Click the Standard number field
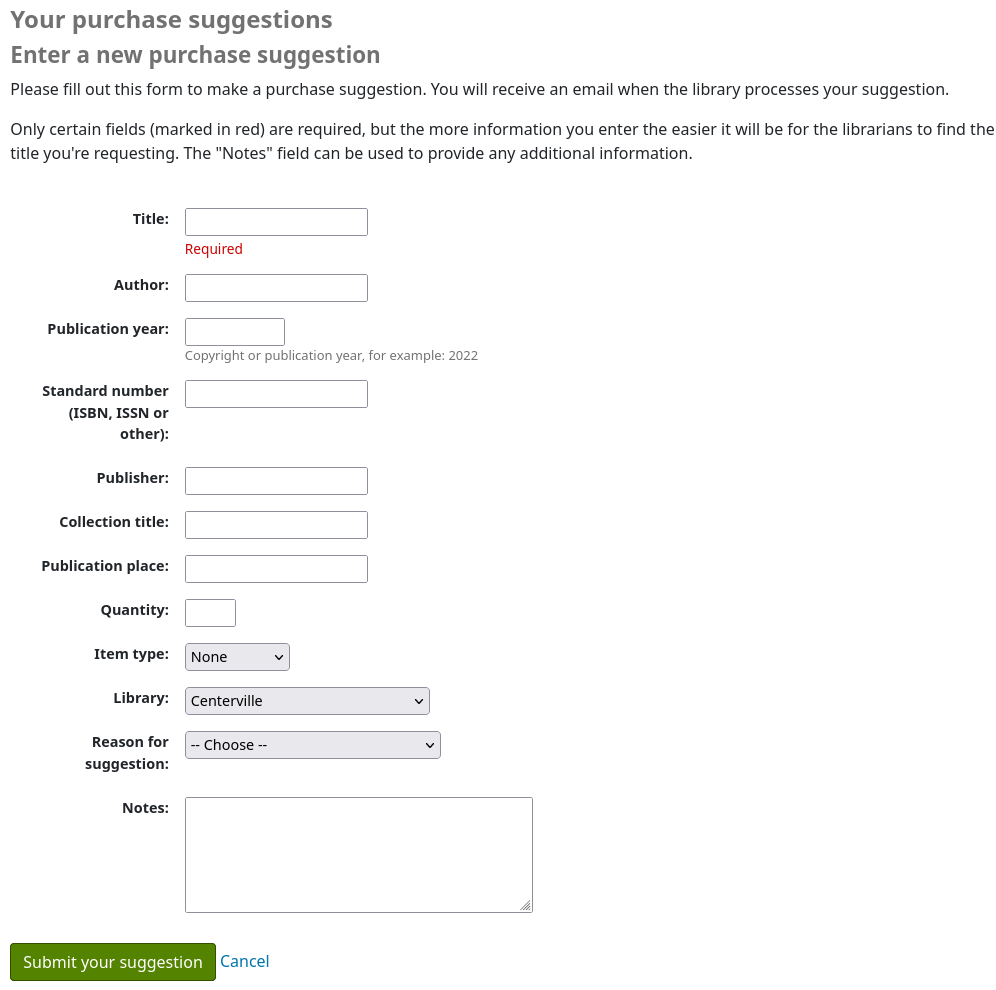Viewport: 996px width, 990px height. pos(276,393)
